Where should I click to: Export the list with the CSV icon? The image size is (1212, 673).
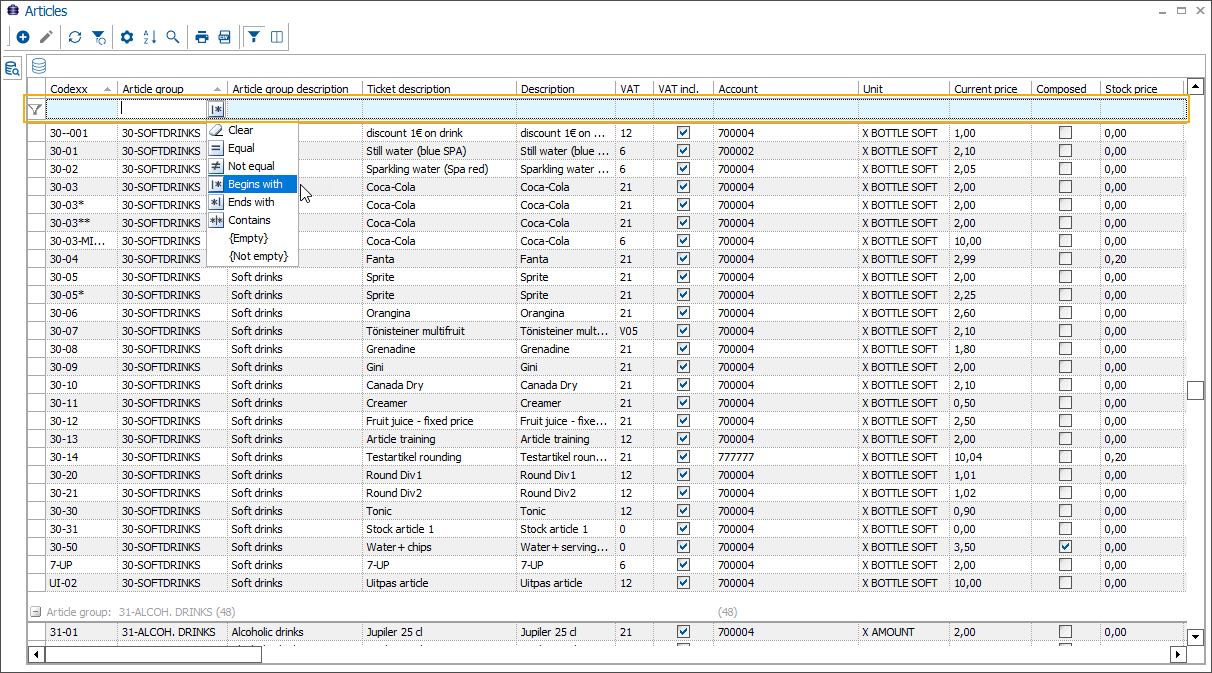[224, 37]
